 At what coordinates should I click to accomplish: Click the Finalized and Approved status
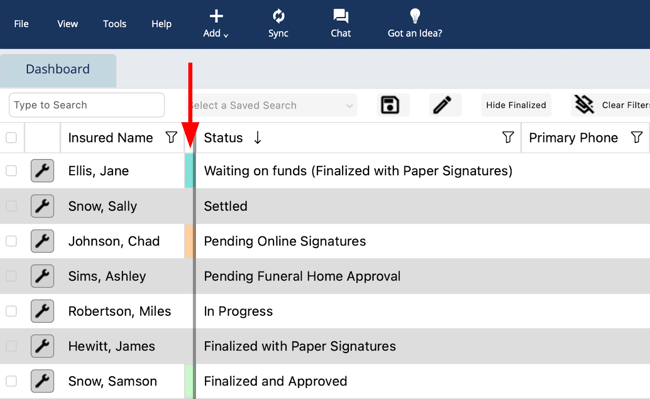coord(275,381)
